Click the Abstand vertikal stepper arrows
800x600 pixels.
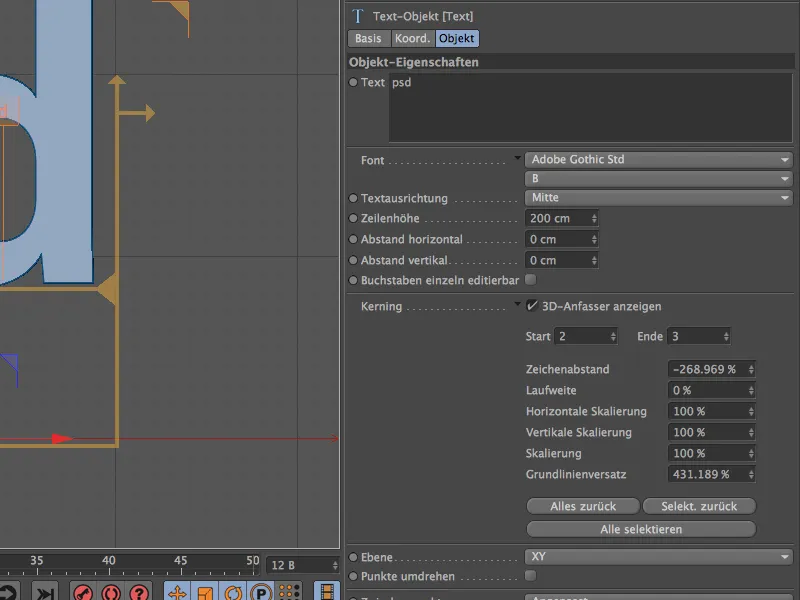click(594, 260)
